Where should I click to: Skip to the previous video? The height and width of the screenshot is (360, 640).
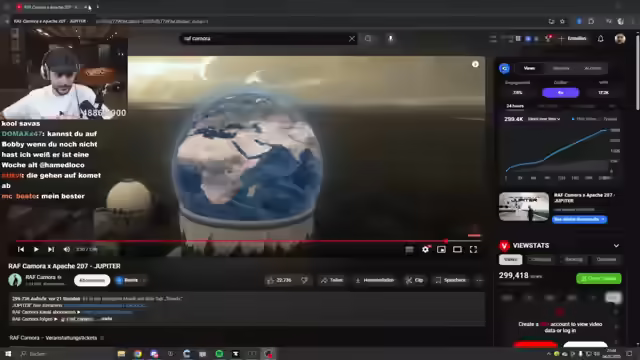pyautogui.click(x=21, y=249)
